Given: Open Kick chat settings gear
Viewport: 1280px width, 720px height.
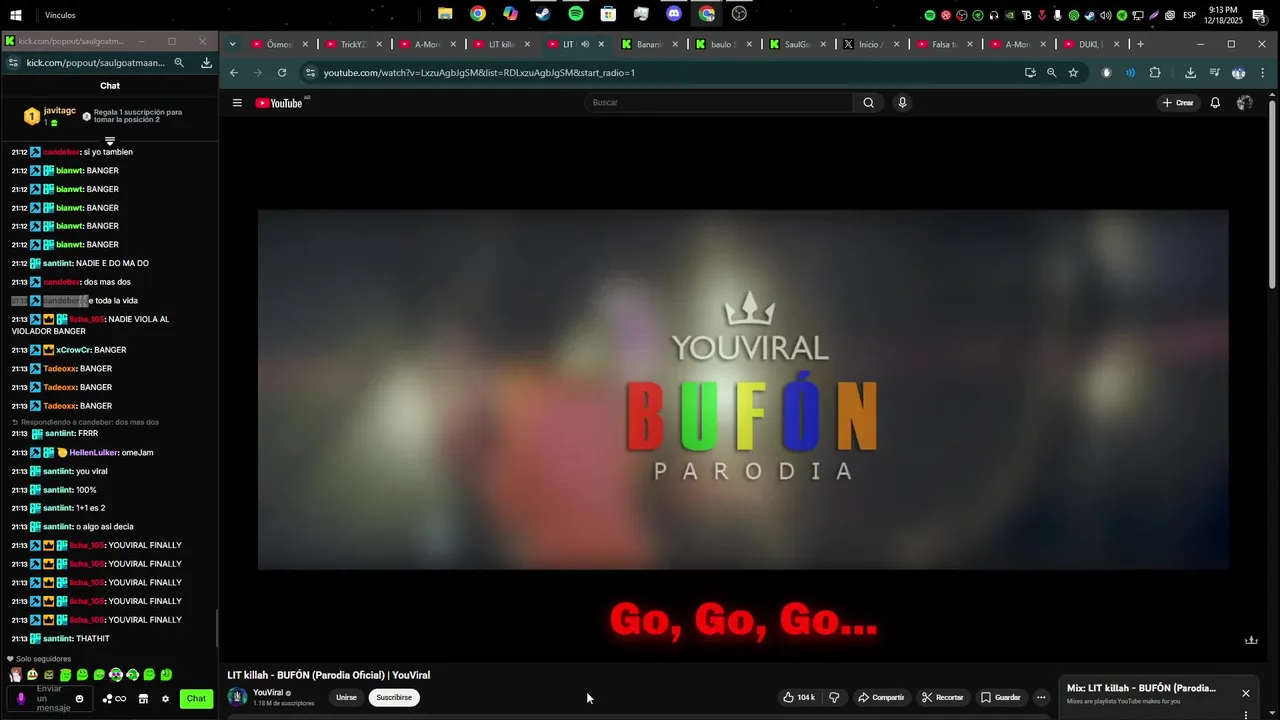Looking at the screenshot, I should point(165,699).
